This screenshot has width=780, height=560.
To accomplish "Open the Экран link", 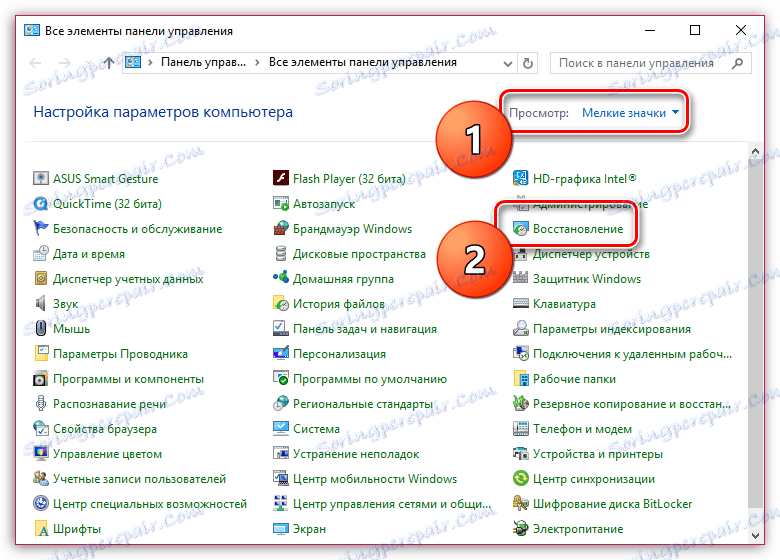I will pos(309,529).
